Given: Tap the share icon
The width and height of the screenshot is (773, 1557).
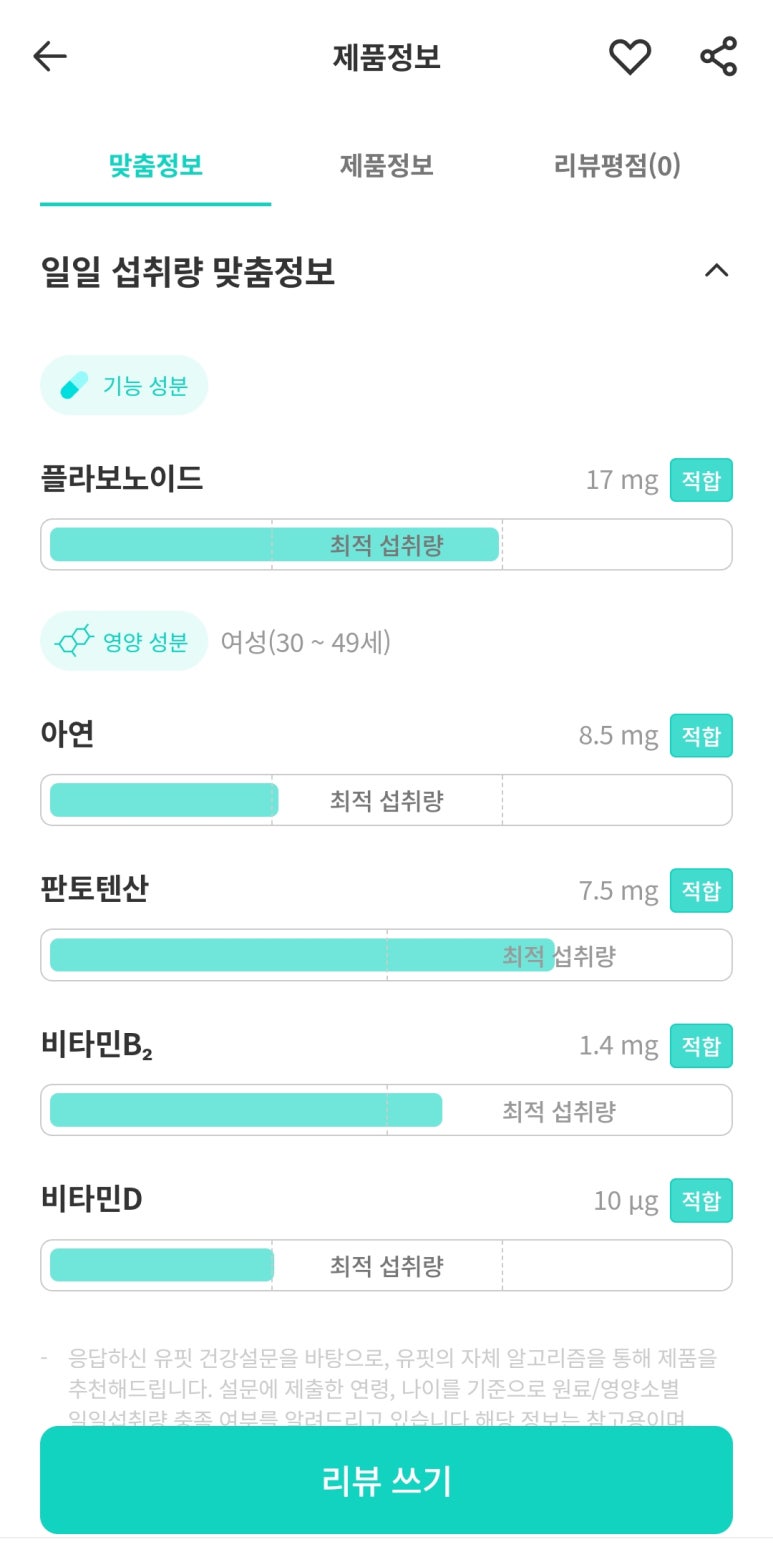Looking at the screenshot, I should click(x=718, y=57).
